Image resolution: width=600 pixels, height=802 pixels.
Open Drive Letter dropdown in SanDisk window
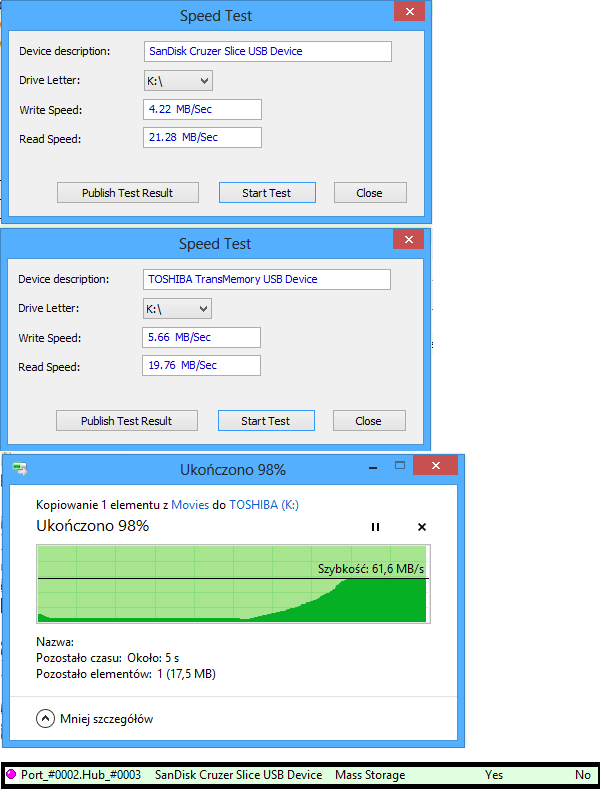[178, 81]
